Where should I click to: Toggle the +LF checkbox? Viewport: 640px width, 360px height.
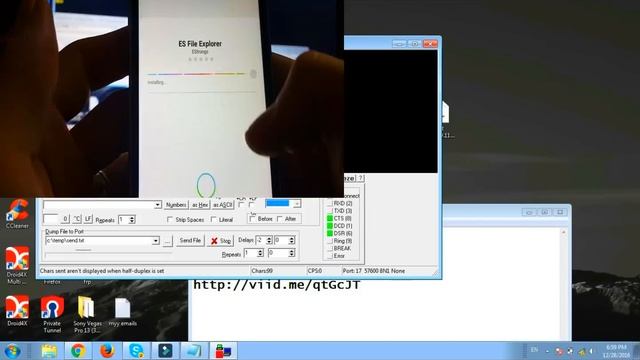coord(252,204)
